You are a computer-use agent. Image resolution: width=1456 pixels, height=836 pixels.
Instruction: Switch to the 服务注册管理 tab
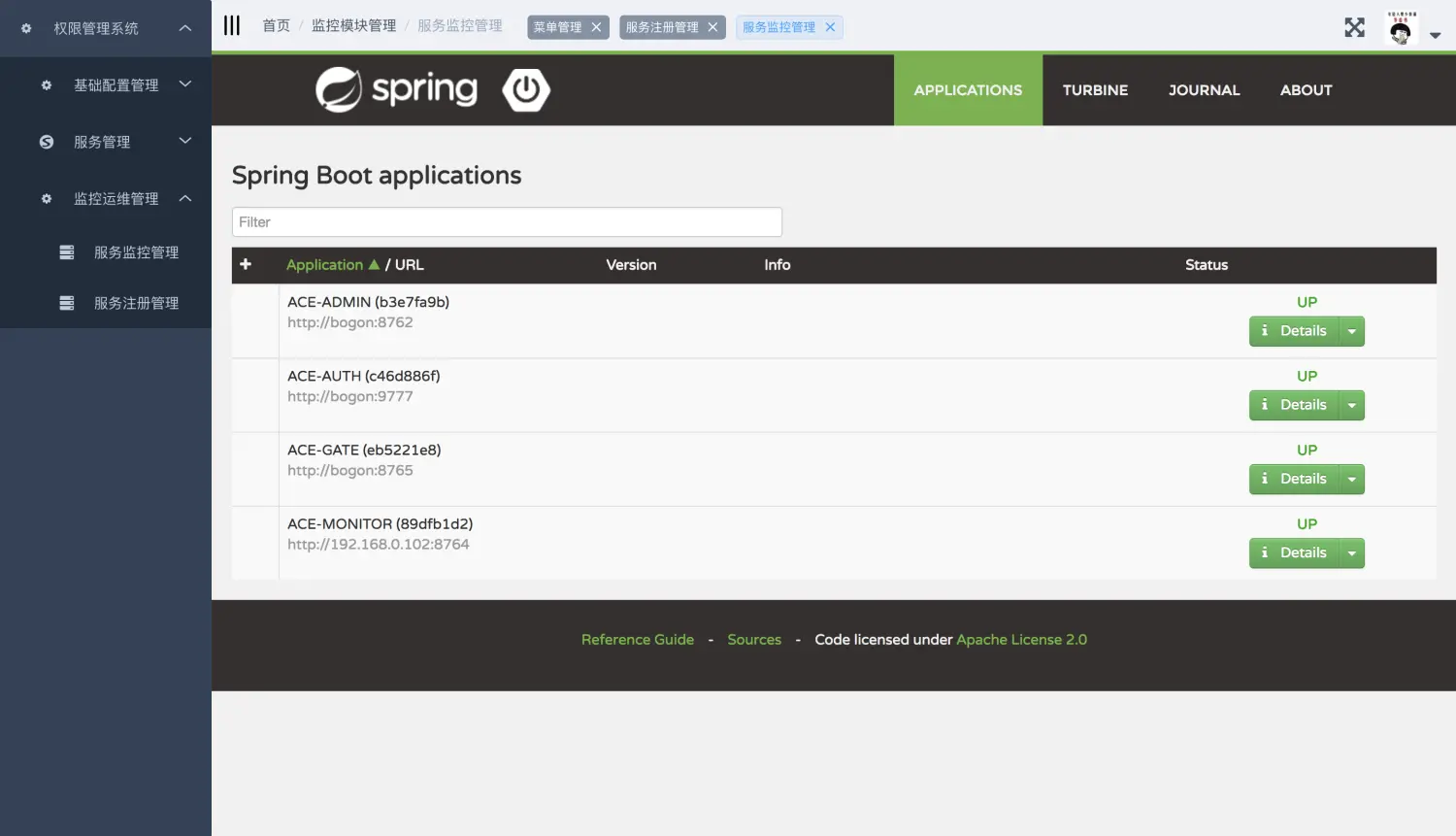662,27
